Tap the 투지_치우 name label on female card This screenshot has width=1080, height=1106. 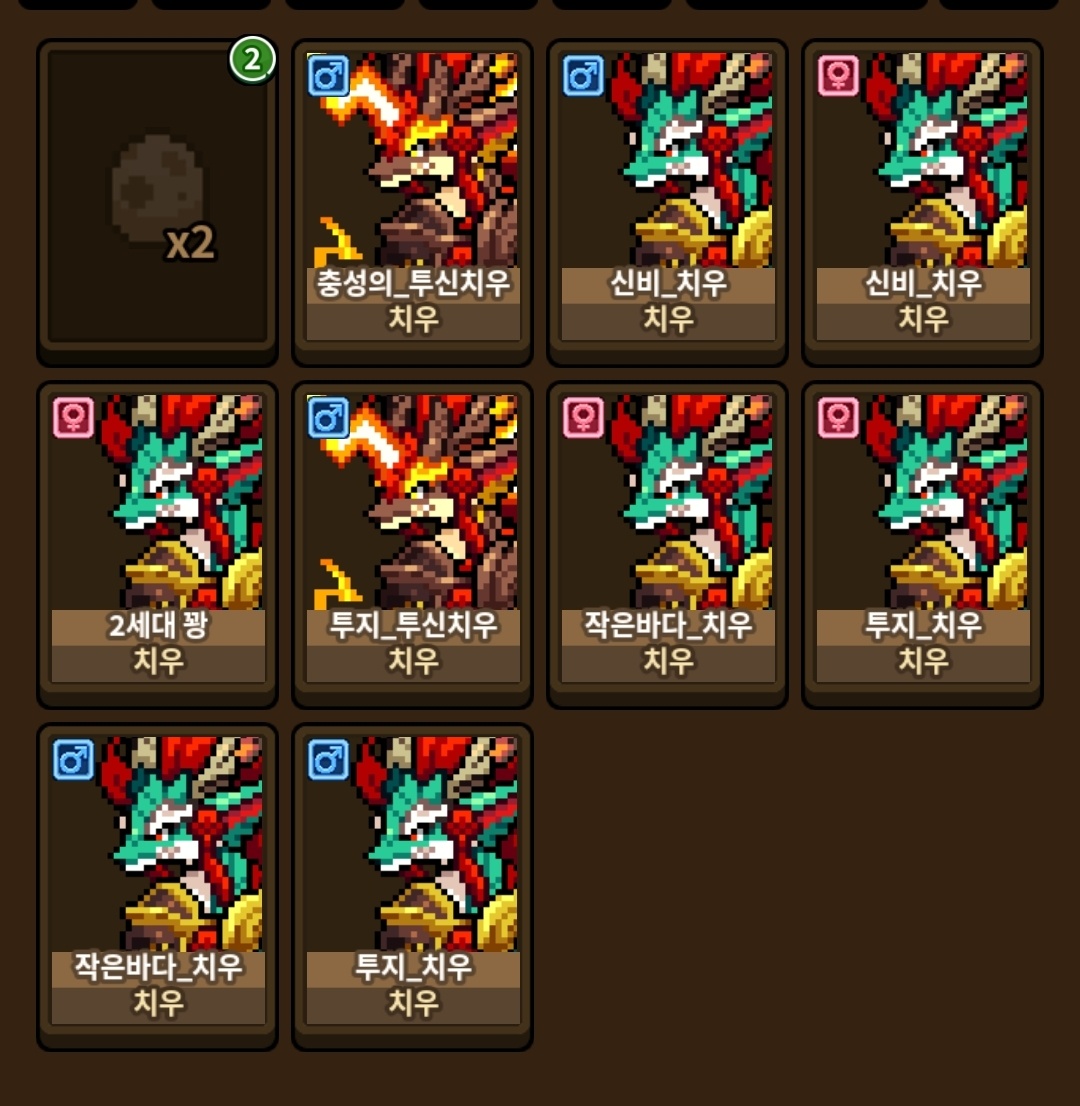[x=923, y=626]
